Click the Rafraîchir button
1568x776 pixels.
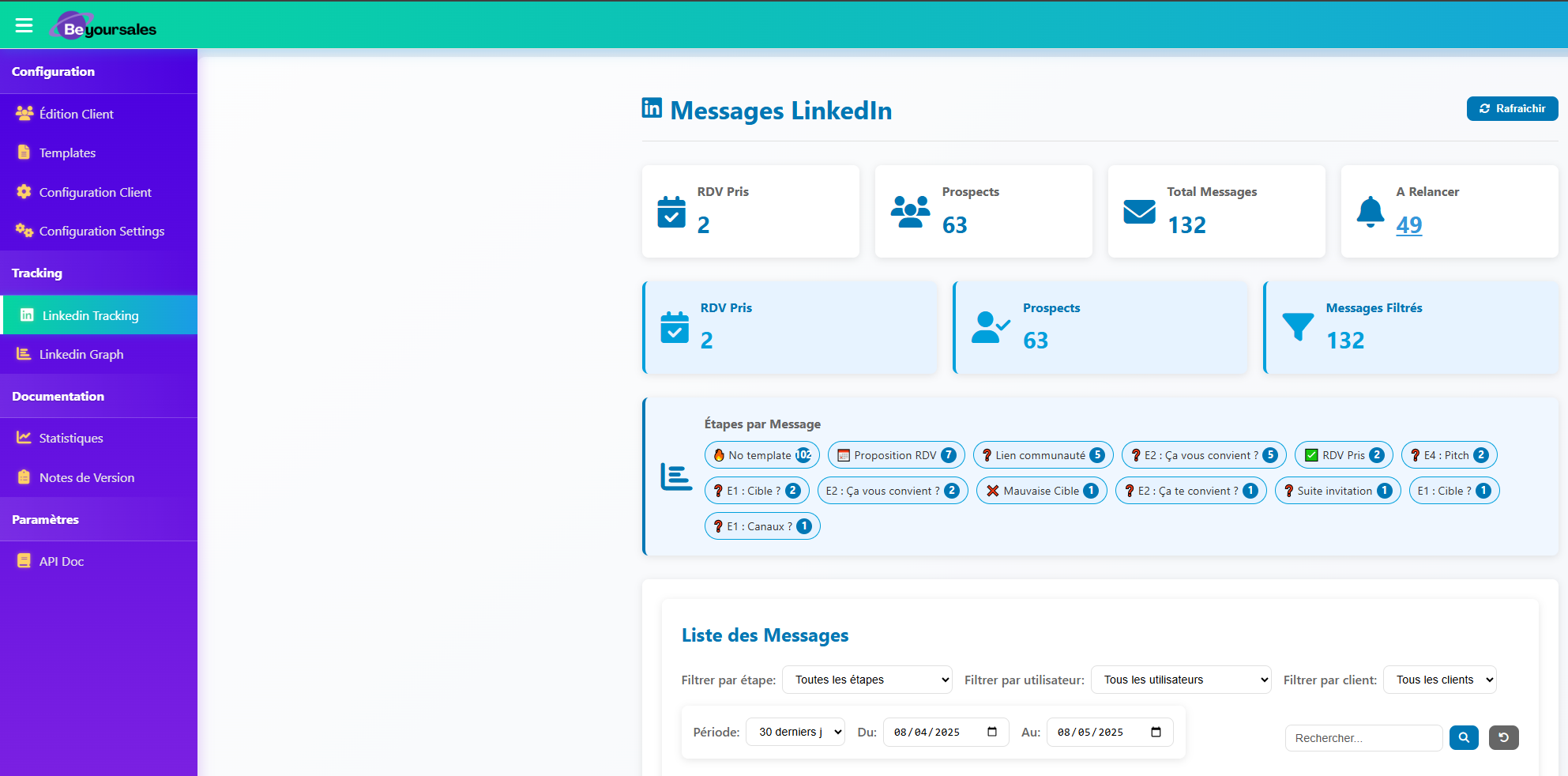coord(1512,108)
